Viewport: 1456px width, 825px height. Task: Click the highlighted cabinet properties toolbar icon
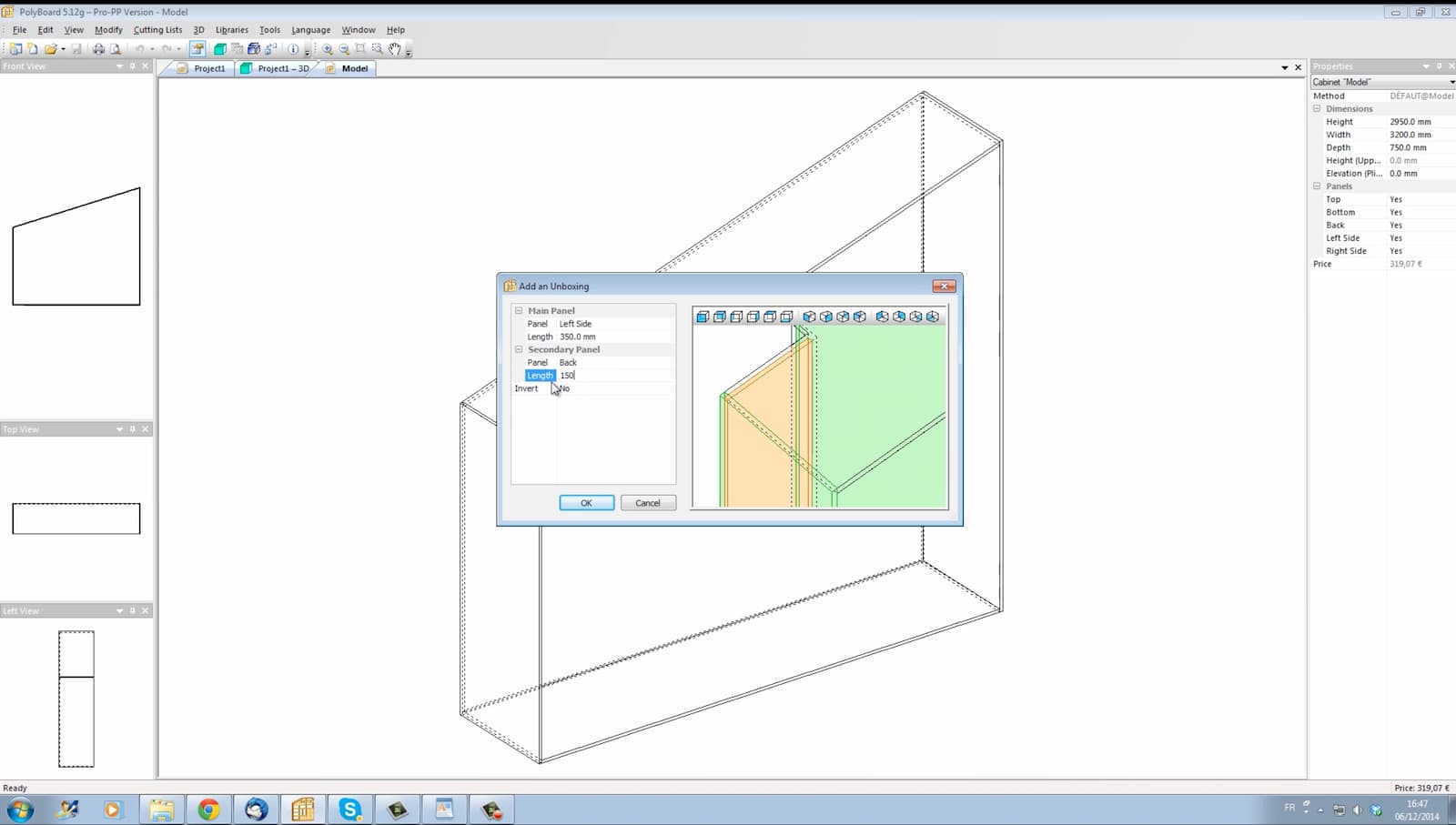pyautogui.click(x=197, y=49)
